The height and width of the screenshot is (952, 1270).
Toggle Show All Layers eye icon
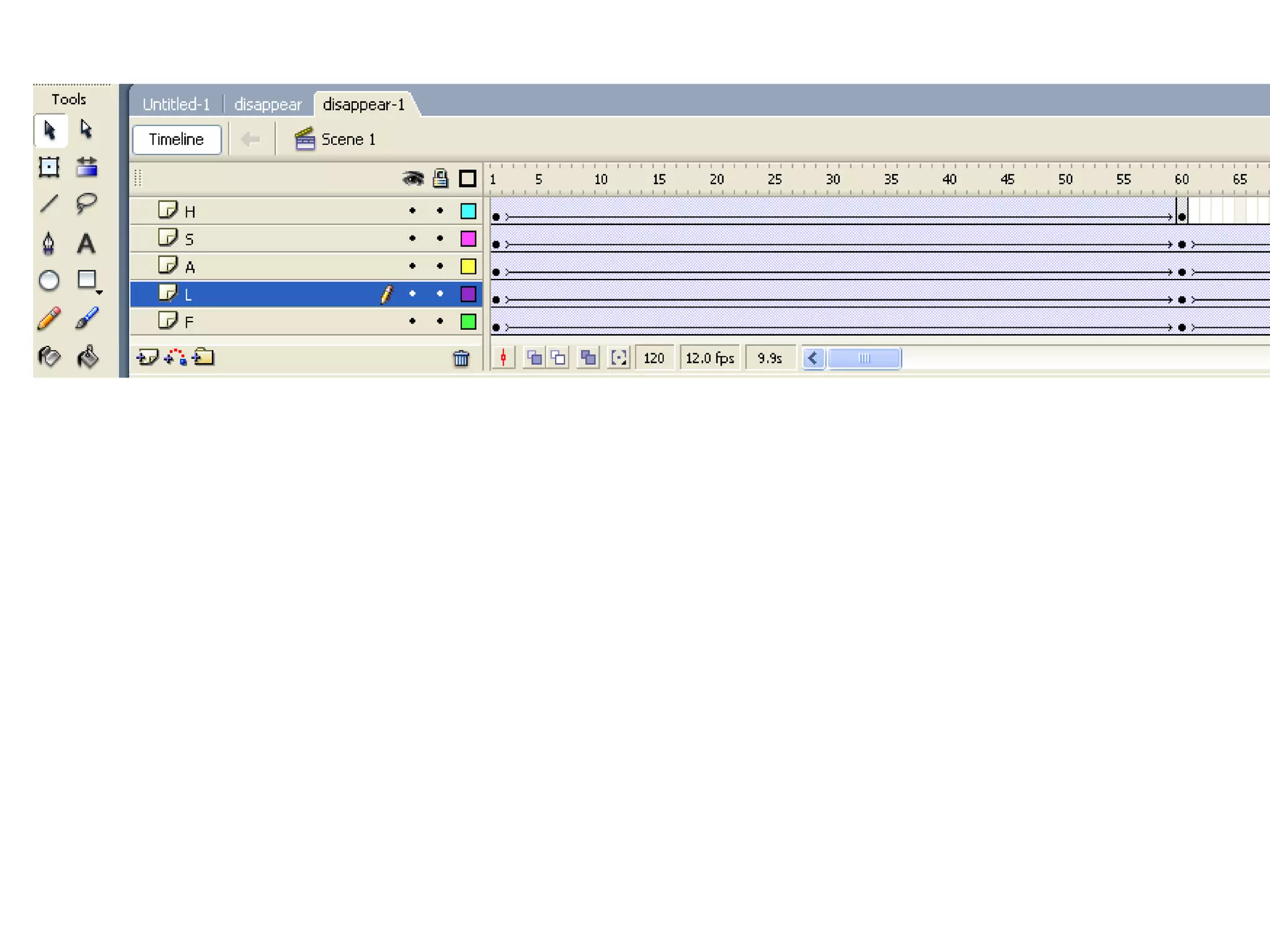(412, 179)
